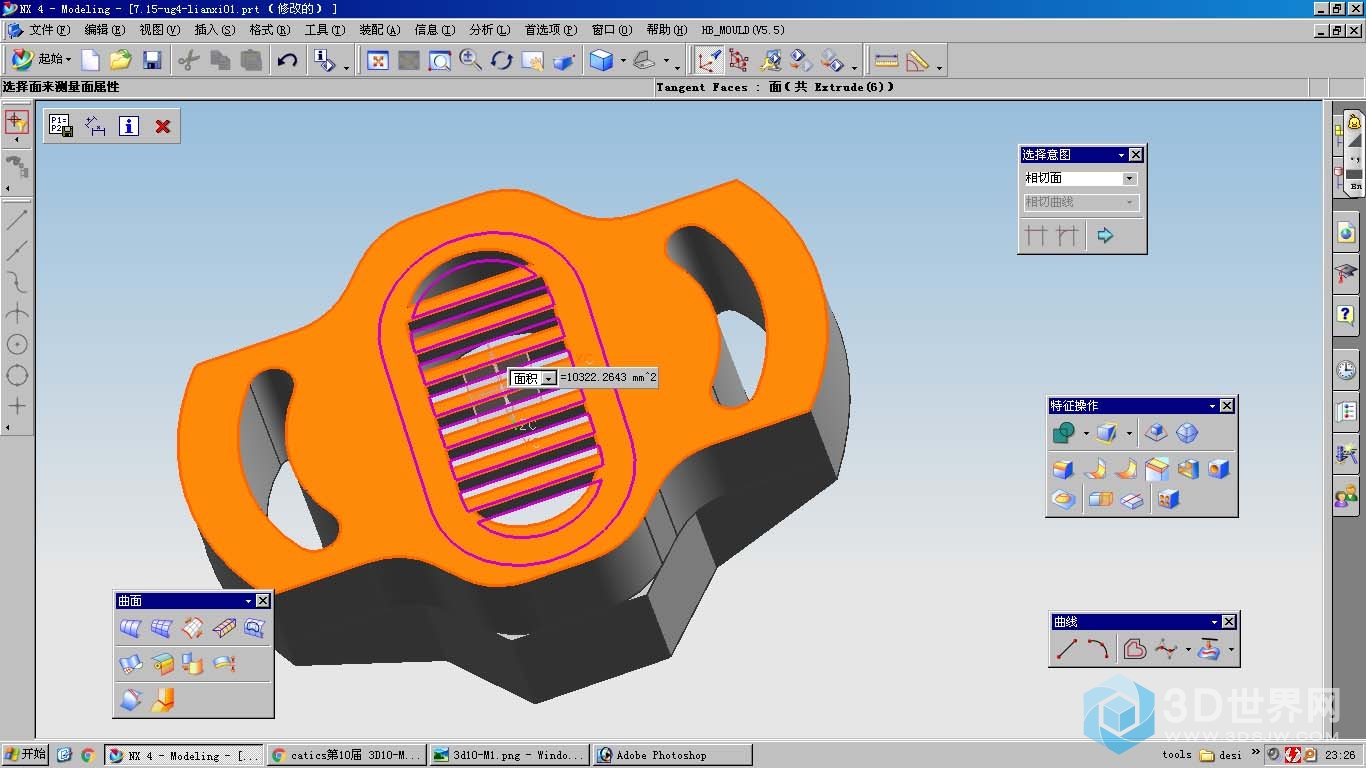Click the help question mark sidebar icon
This screenshot has height=768, width=1366.
[1346, 315]
